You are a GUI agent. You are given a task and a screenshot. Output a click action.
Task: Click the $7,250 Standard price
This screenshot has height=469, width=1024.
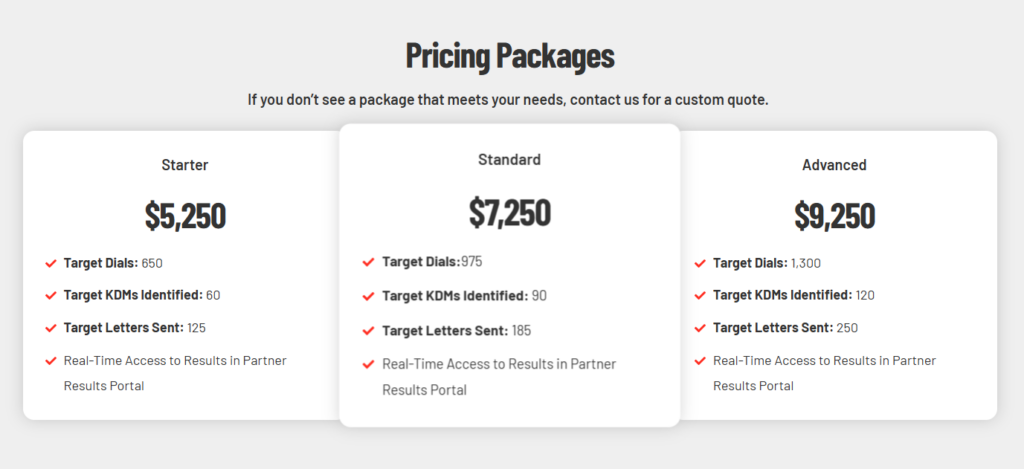point(509,211)
